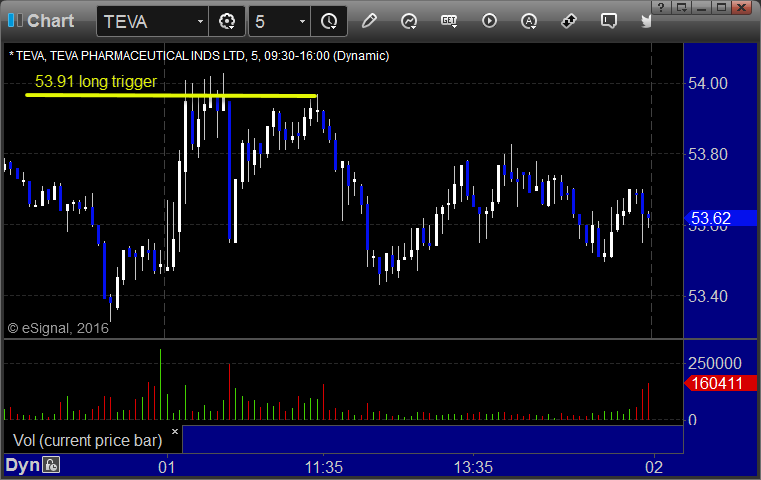
Task: Click the '53.91 long trigger' annotation text
Action: (96, 82)
